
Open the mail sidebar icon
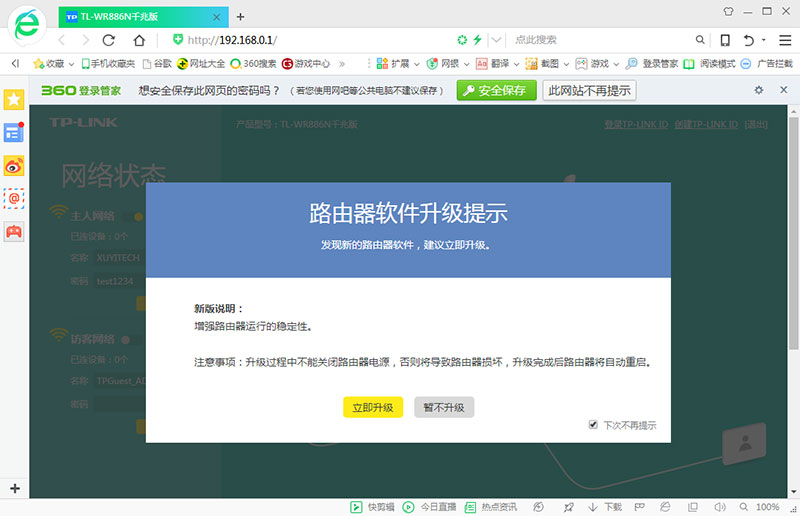(14, 199)
